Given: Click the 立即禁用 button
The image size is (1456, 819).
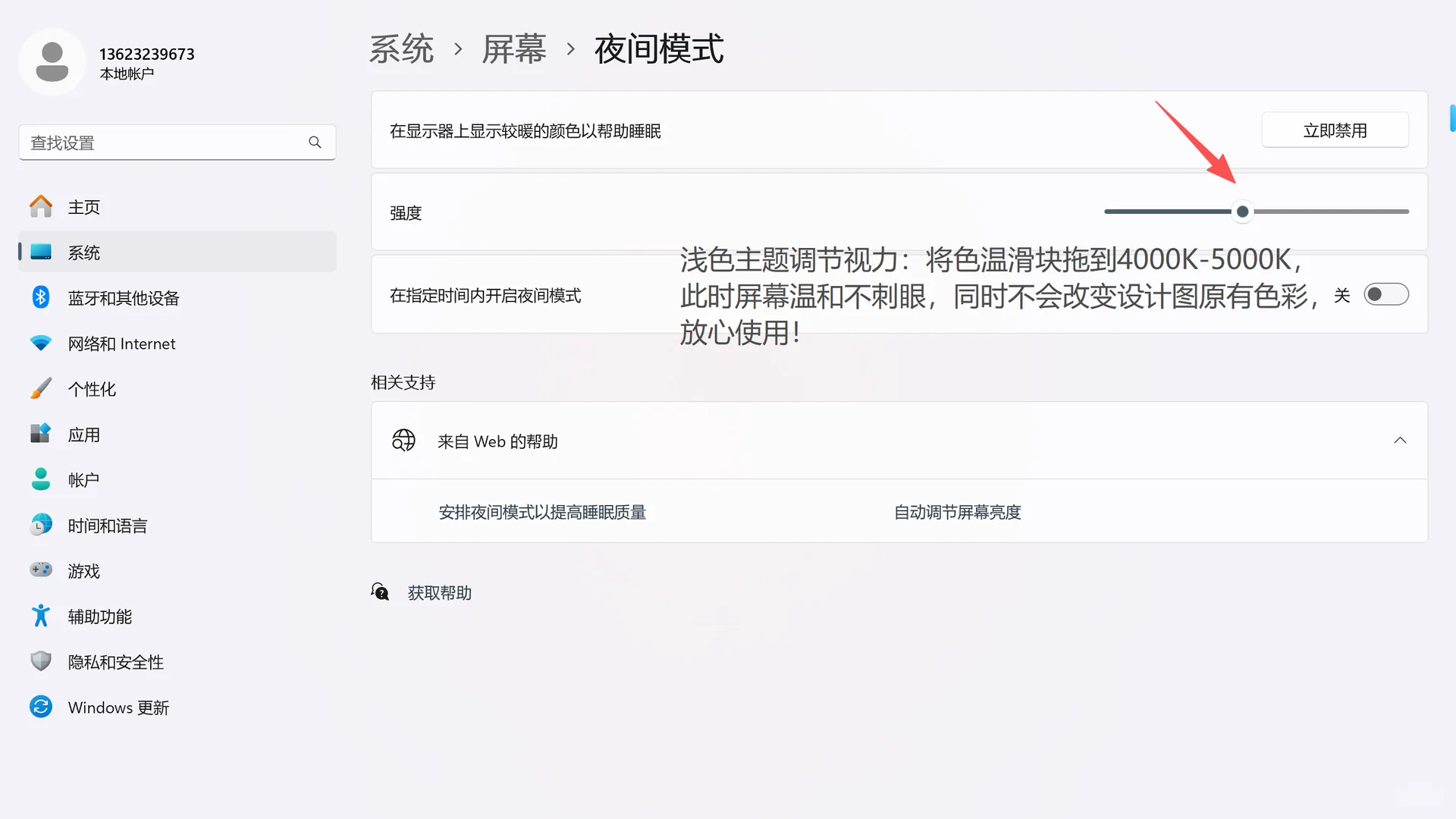Looking at the screenshot, I should point(1335,130).
